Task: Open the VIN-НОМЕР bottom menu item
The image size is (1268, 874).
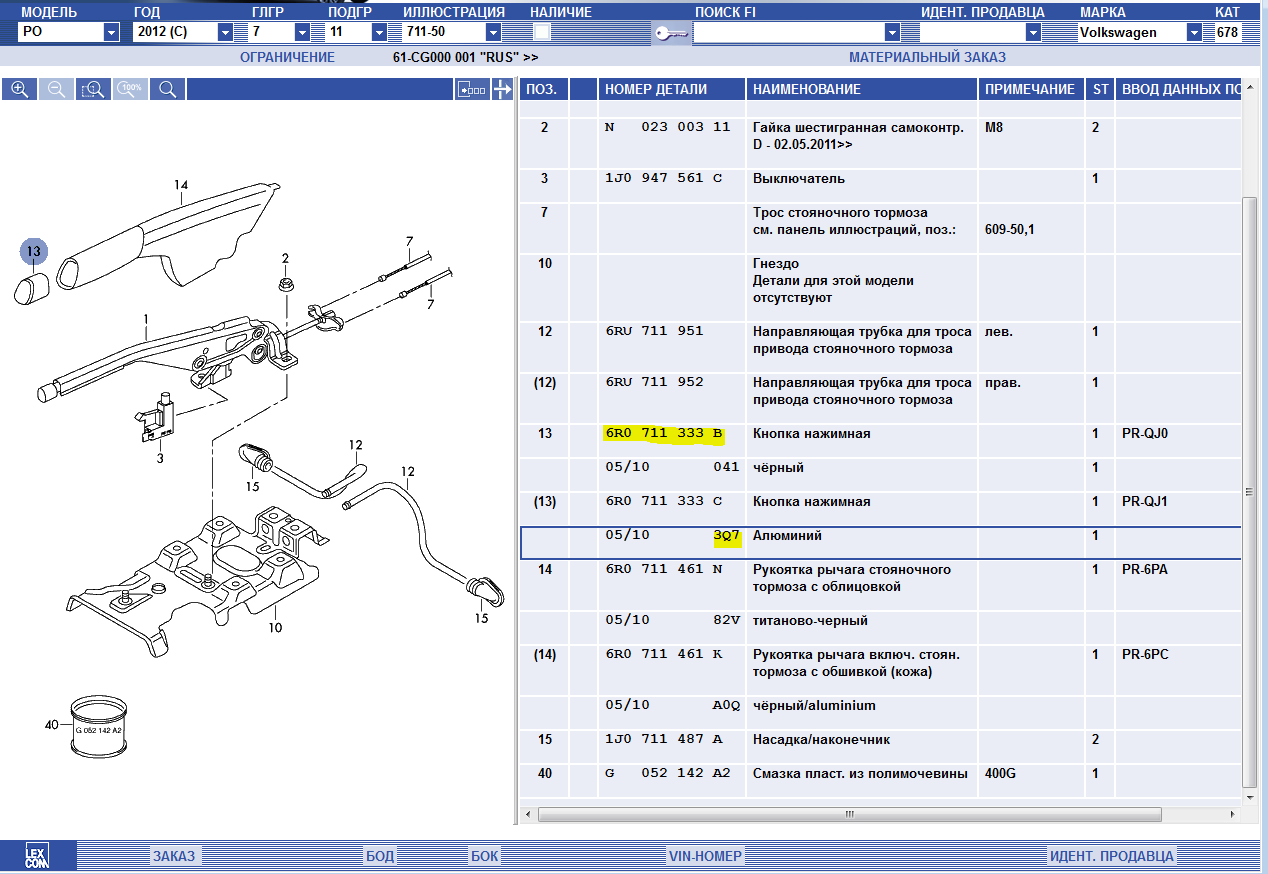Action: [705, 856]
